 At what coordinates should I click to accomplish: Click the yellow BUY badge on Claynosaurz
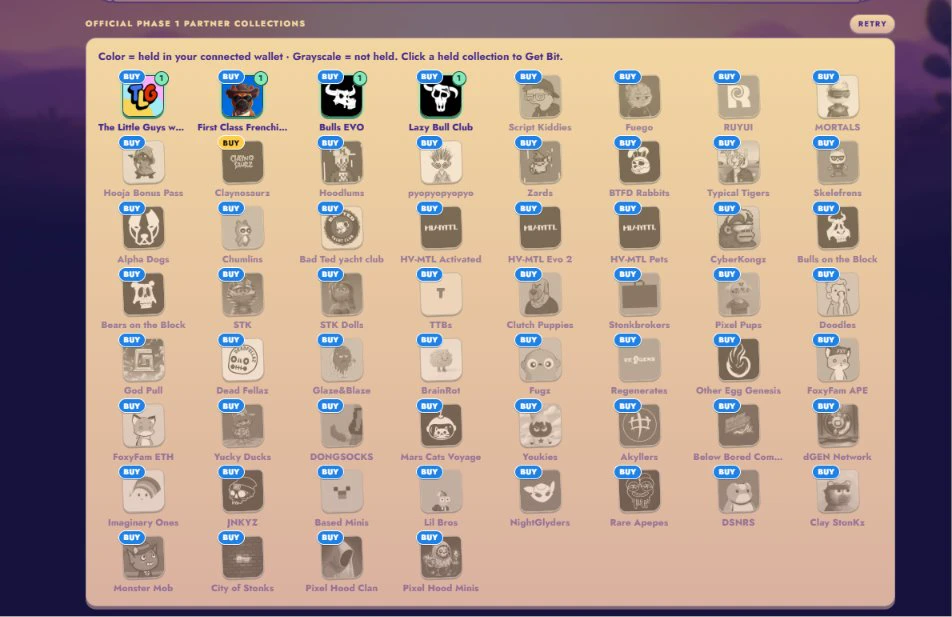click(x=231, y=143)
